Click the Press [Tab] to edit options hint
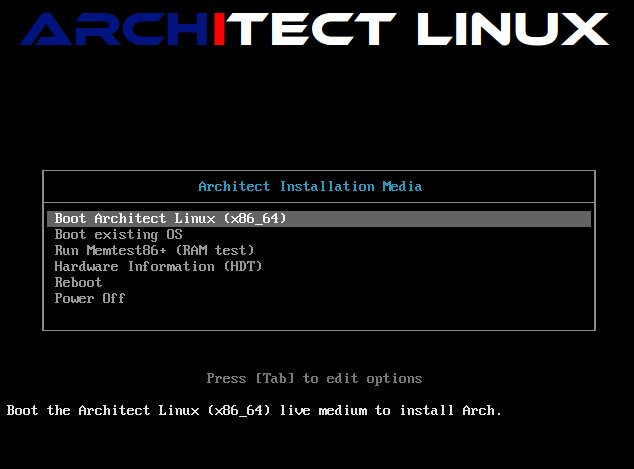This screenshot has height=469, width=634. (x=314, y=378)
